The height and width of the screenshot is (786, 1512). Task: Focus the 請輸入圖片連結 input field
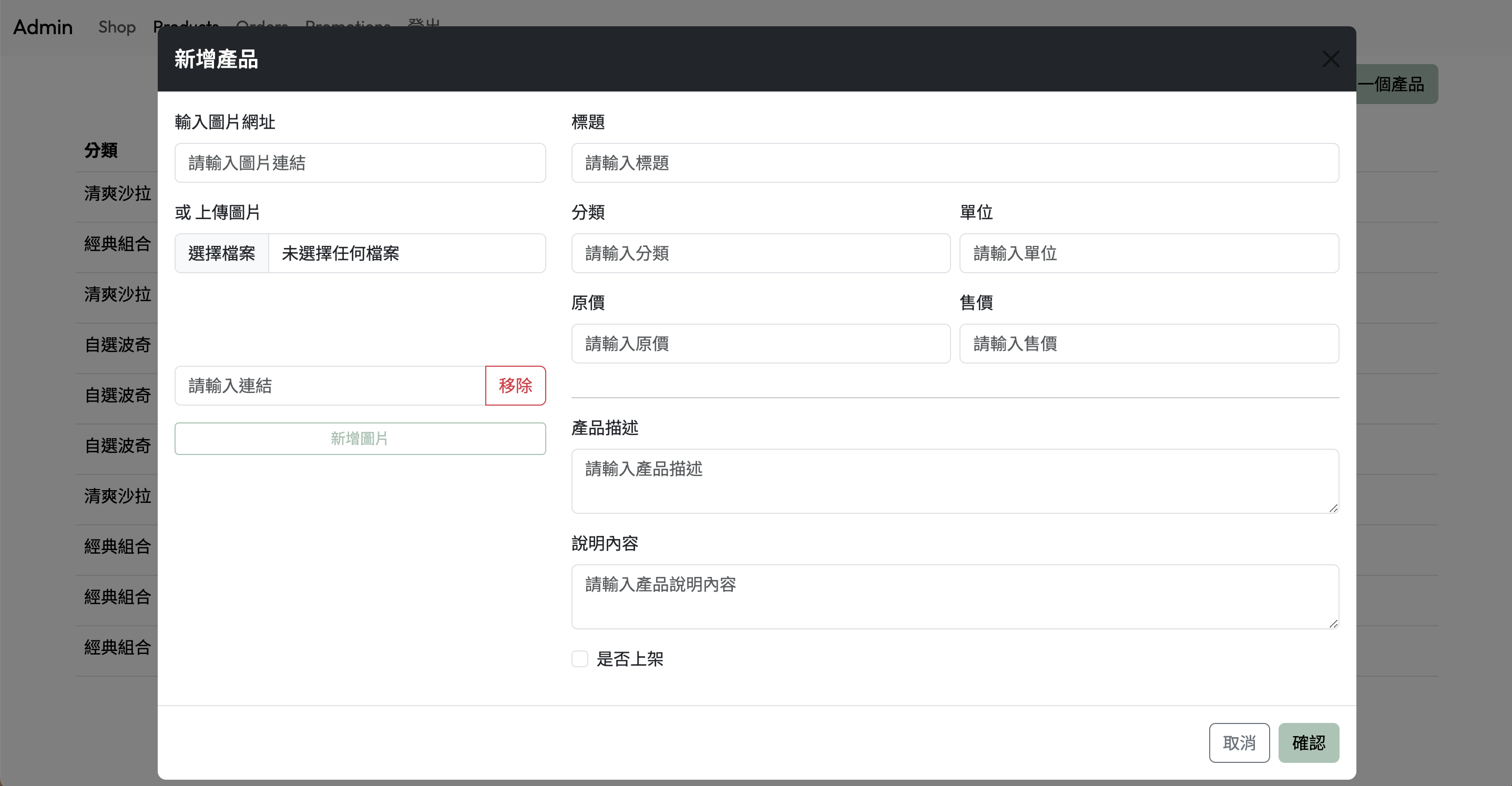(360, 163)
